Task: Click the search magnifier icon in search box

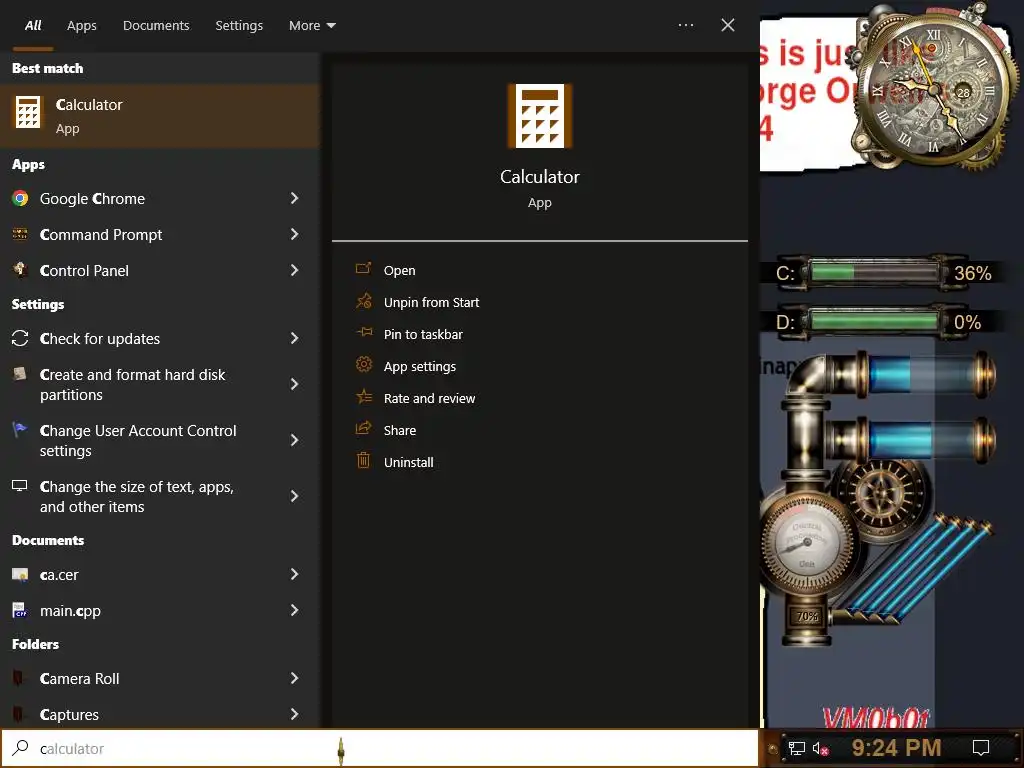Action: tap(20, 747)
